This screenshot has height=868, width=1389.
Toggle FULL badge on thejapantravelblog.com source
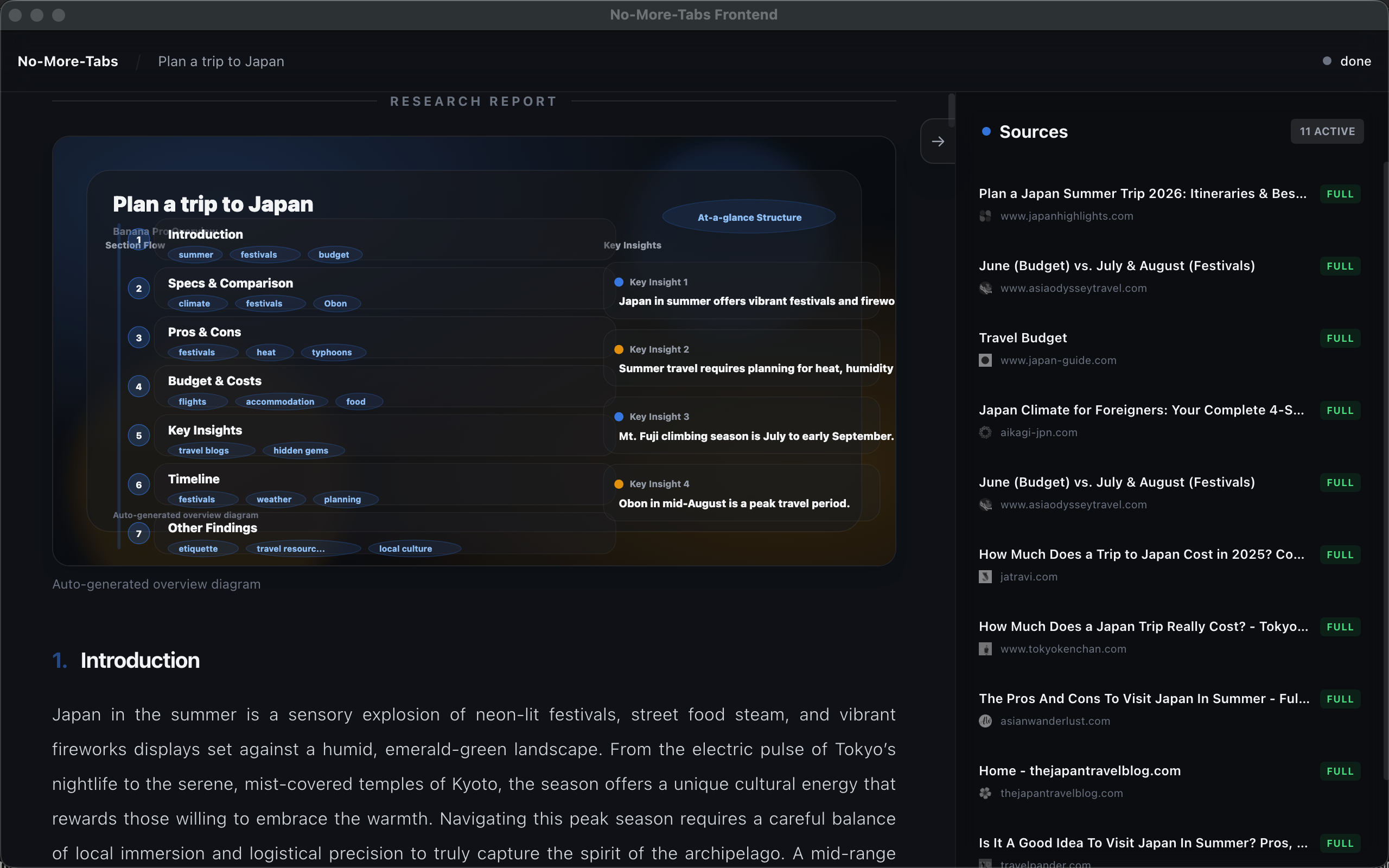pyautogui.click(x=1340, y=771)
